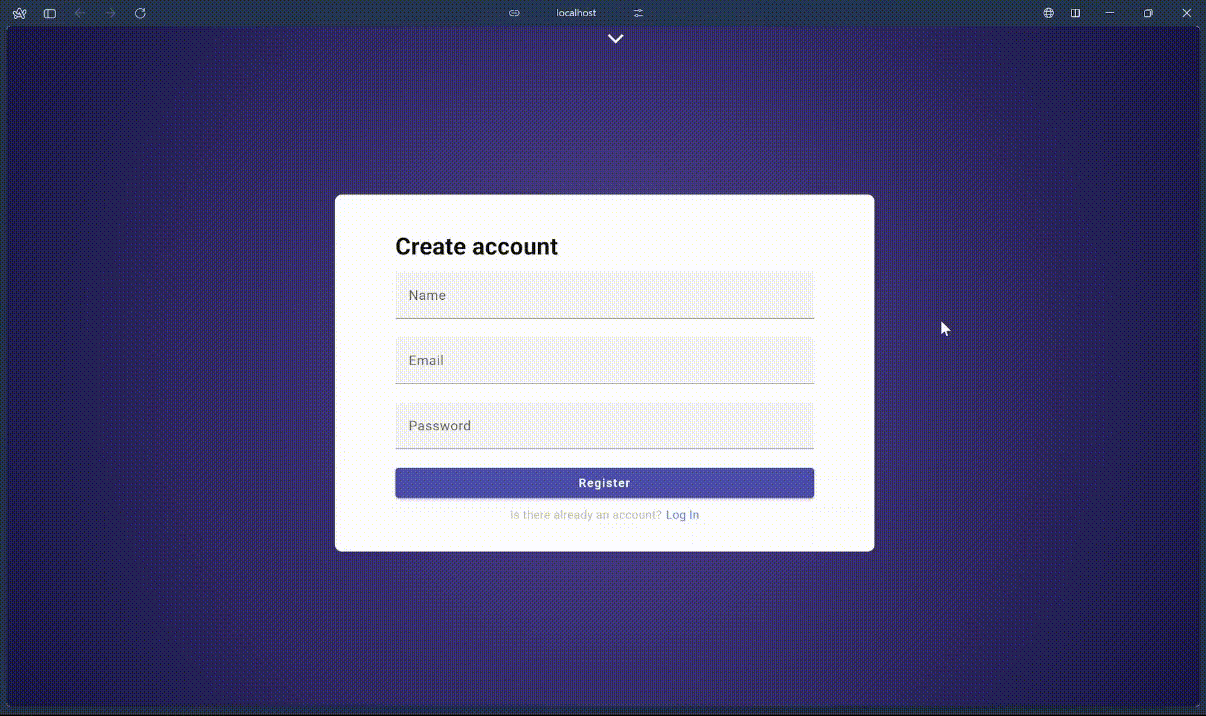1206x716 pixels.
Task: Open site settings sliders icon beside localhost
Action: tap(639, 13)
